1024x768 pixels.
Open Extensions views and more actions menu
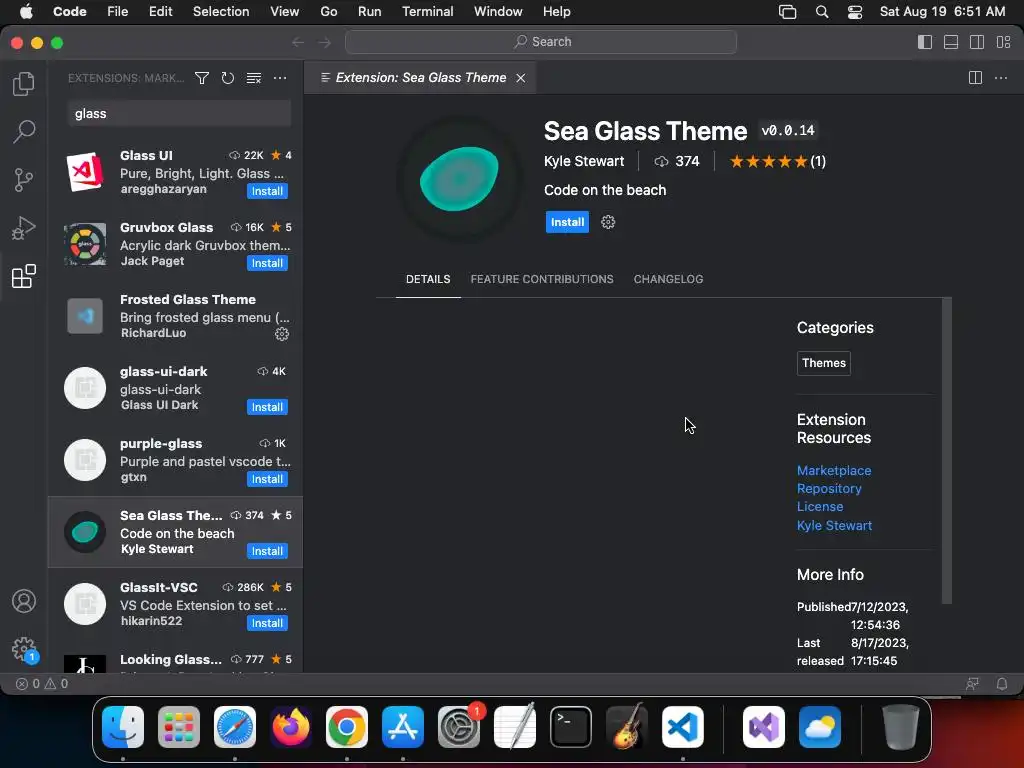tap(280, 78)
